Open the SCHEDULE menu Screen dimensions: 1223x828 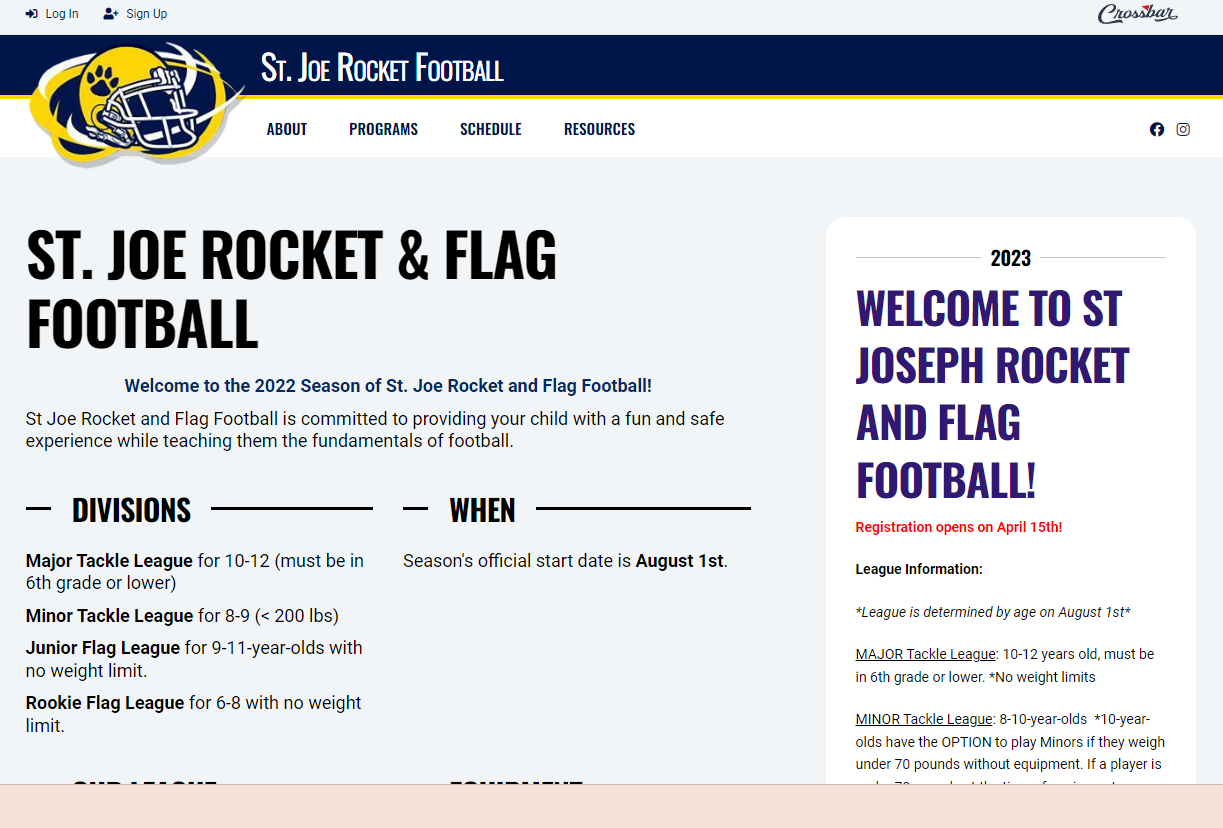(491, 129)
